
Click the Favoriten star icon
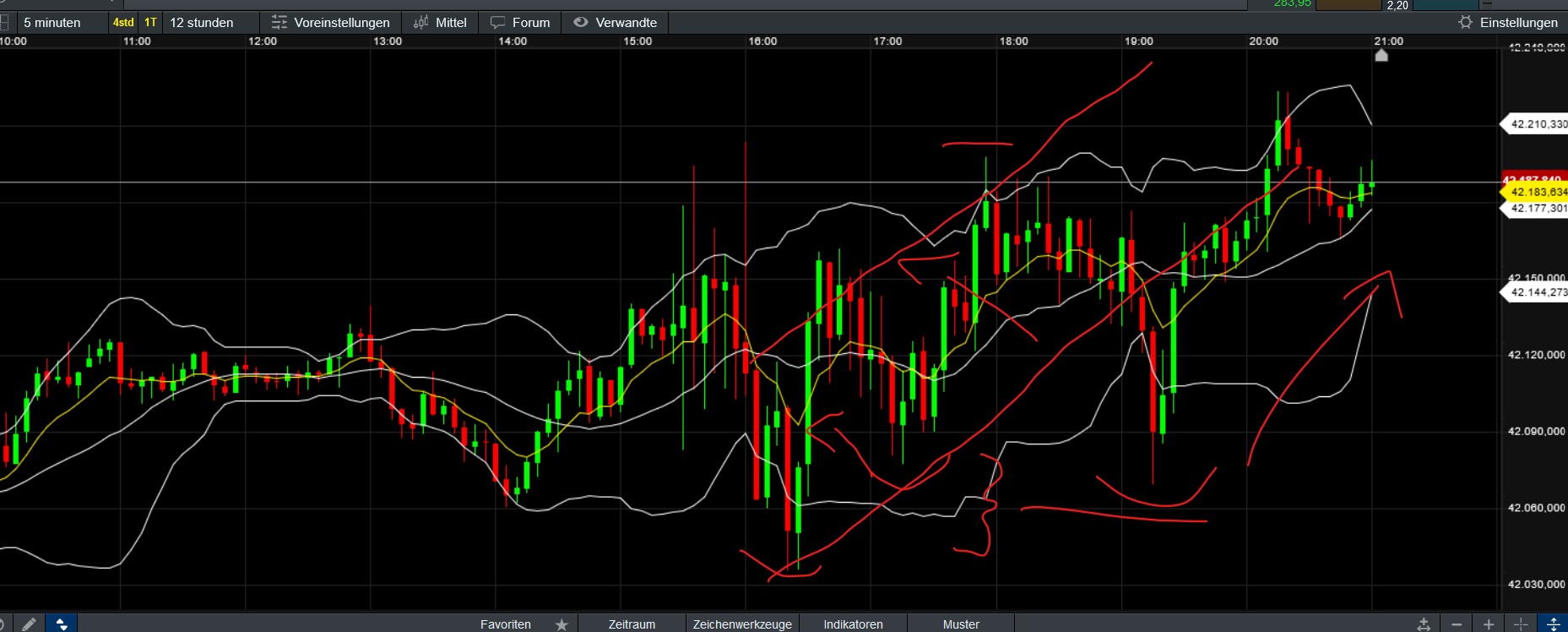562,624
